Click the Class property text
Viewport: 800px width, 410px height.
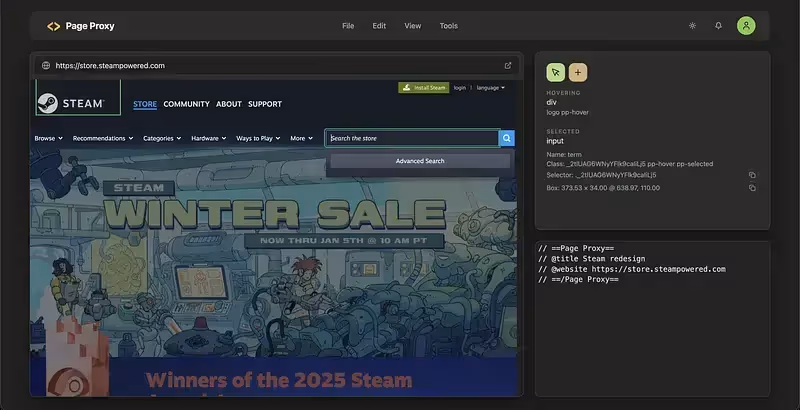(x=630, y=164)
